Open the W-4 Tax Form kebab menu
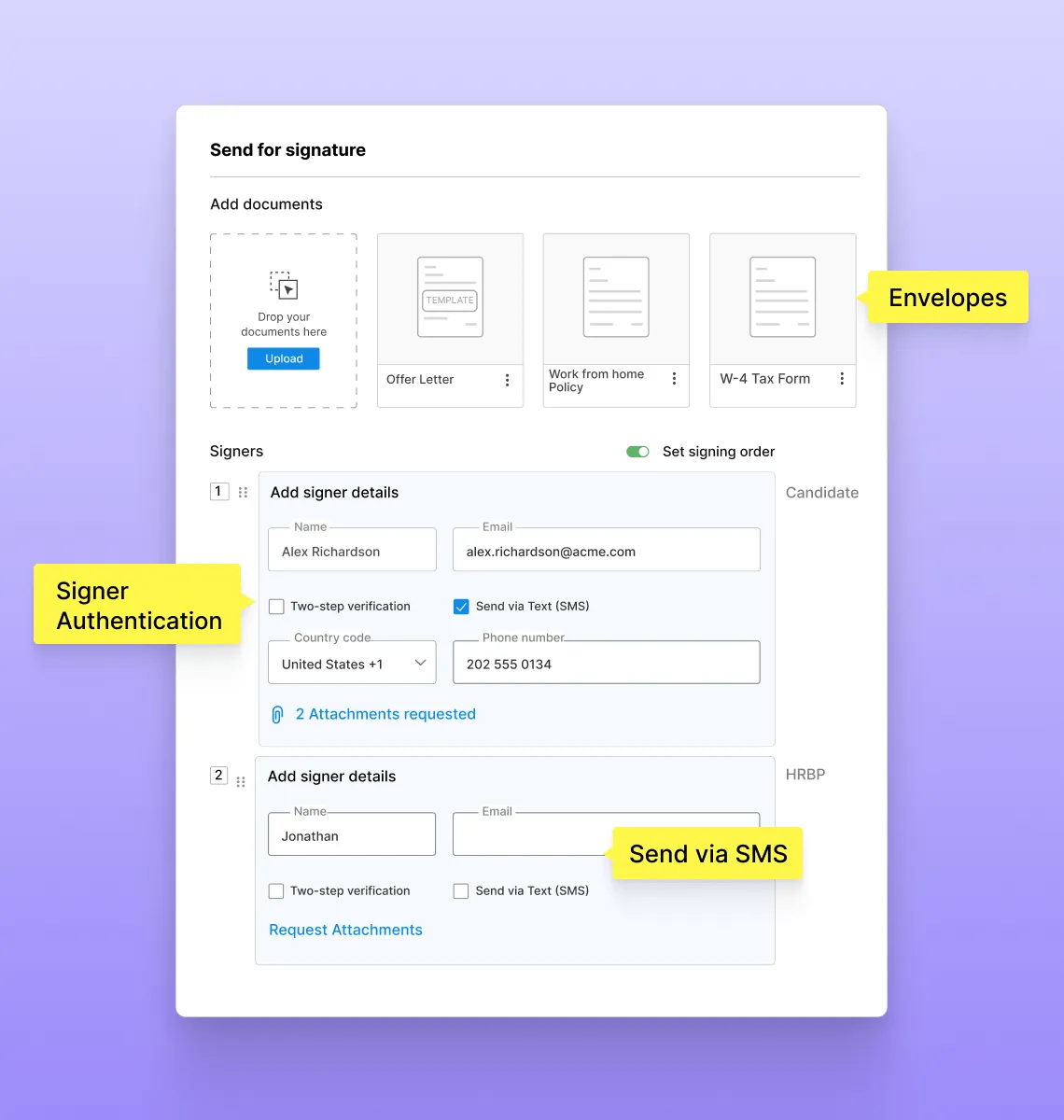The width and height of the screenshot is (1064, 1120). [x=841, y=379]
